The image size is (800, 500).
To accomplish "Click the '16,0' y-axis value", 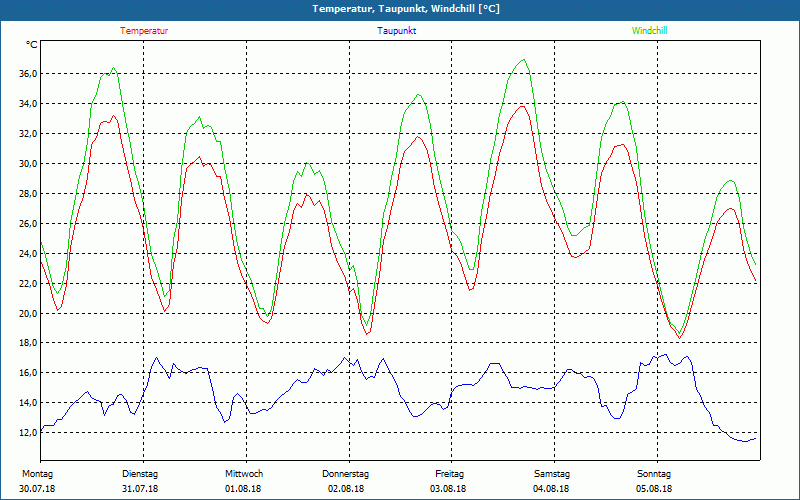I will (28, 373).
